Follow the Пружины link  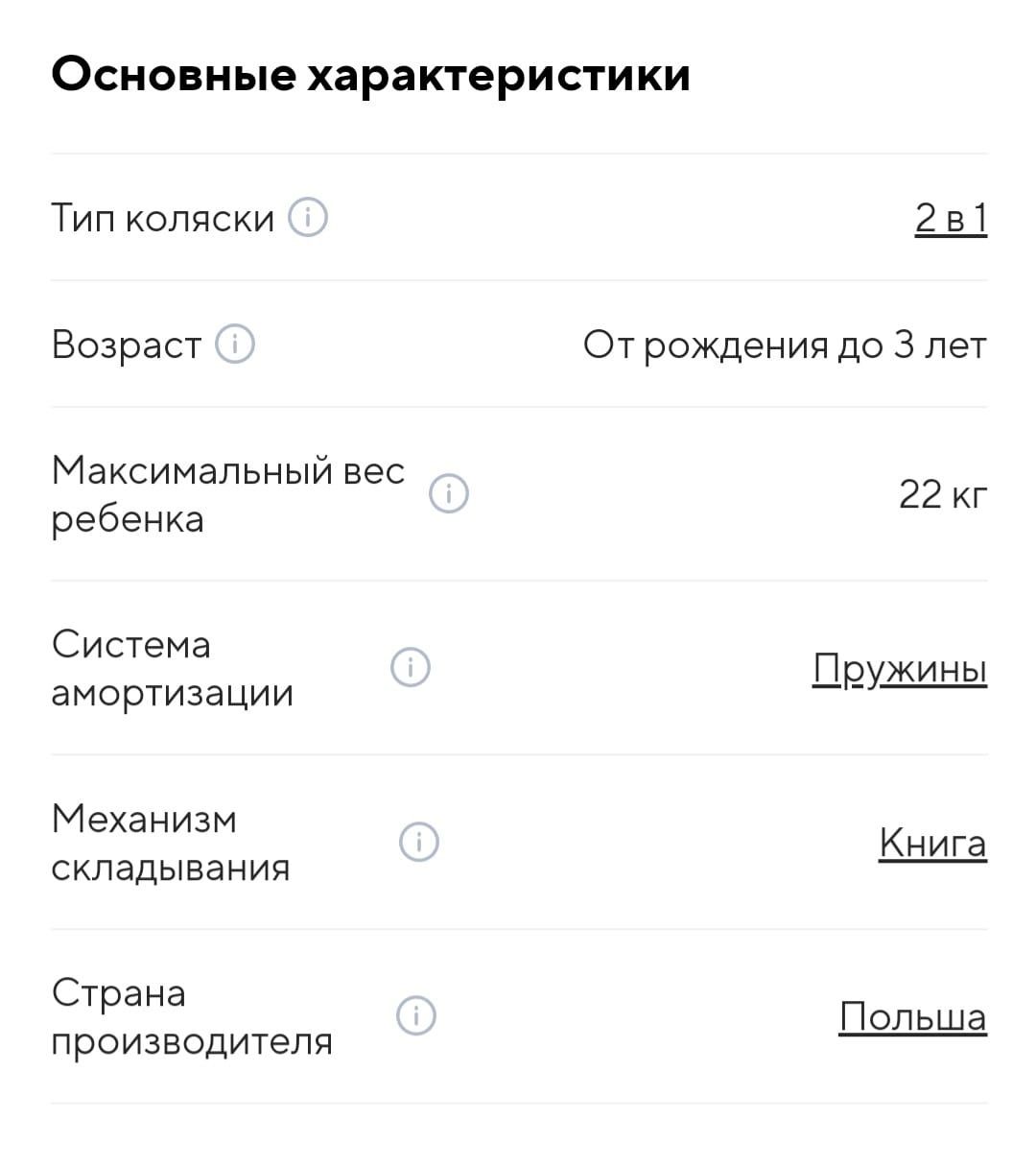900,669
